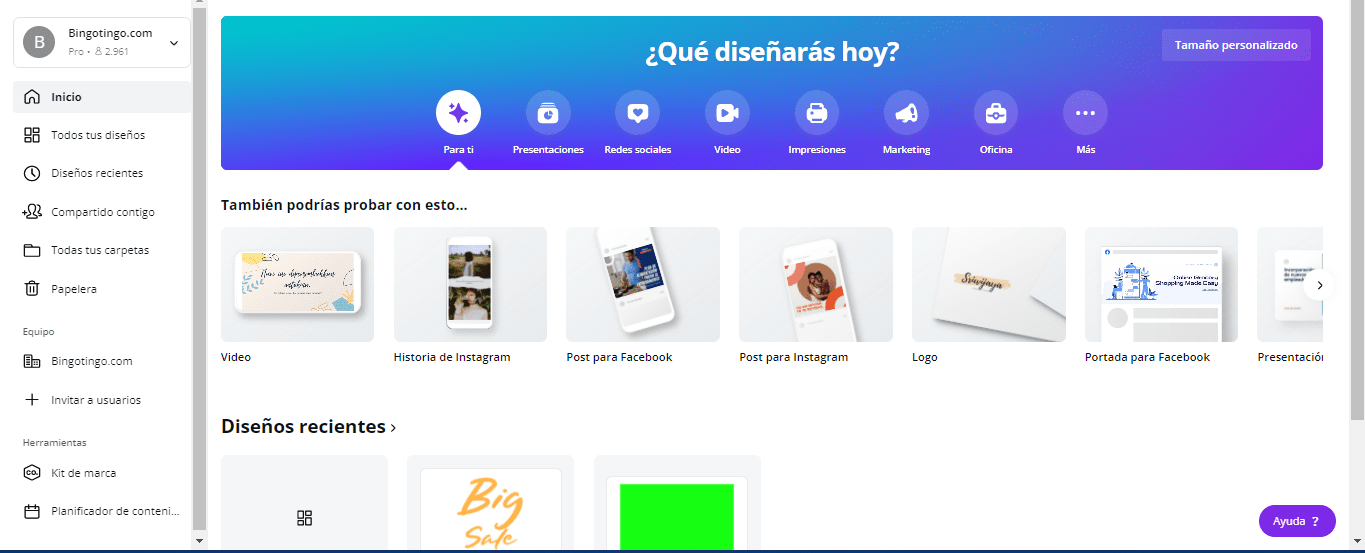1365x553 pixels.
Task: Click the Historia de Instagram caption
Action: [452, 357]
